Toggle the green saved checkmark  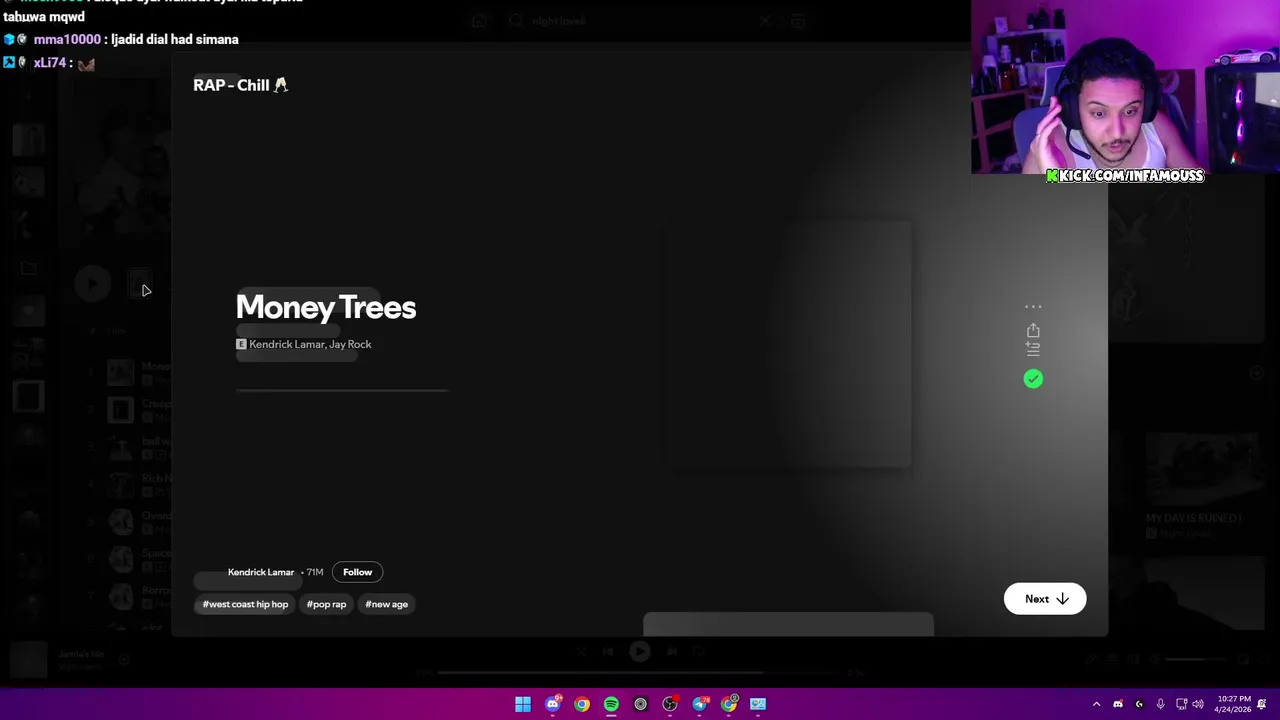point(1033,379)
